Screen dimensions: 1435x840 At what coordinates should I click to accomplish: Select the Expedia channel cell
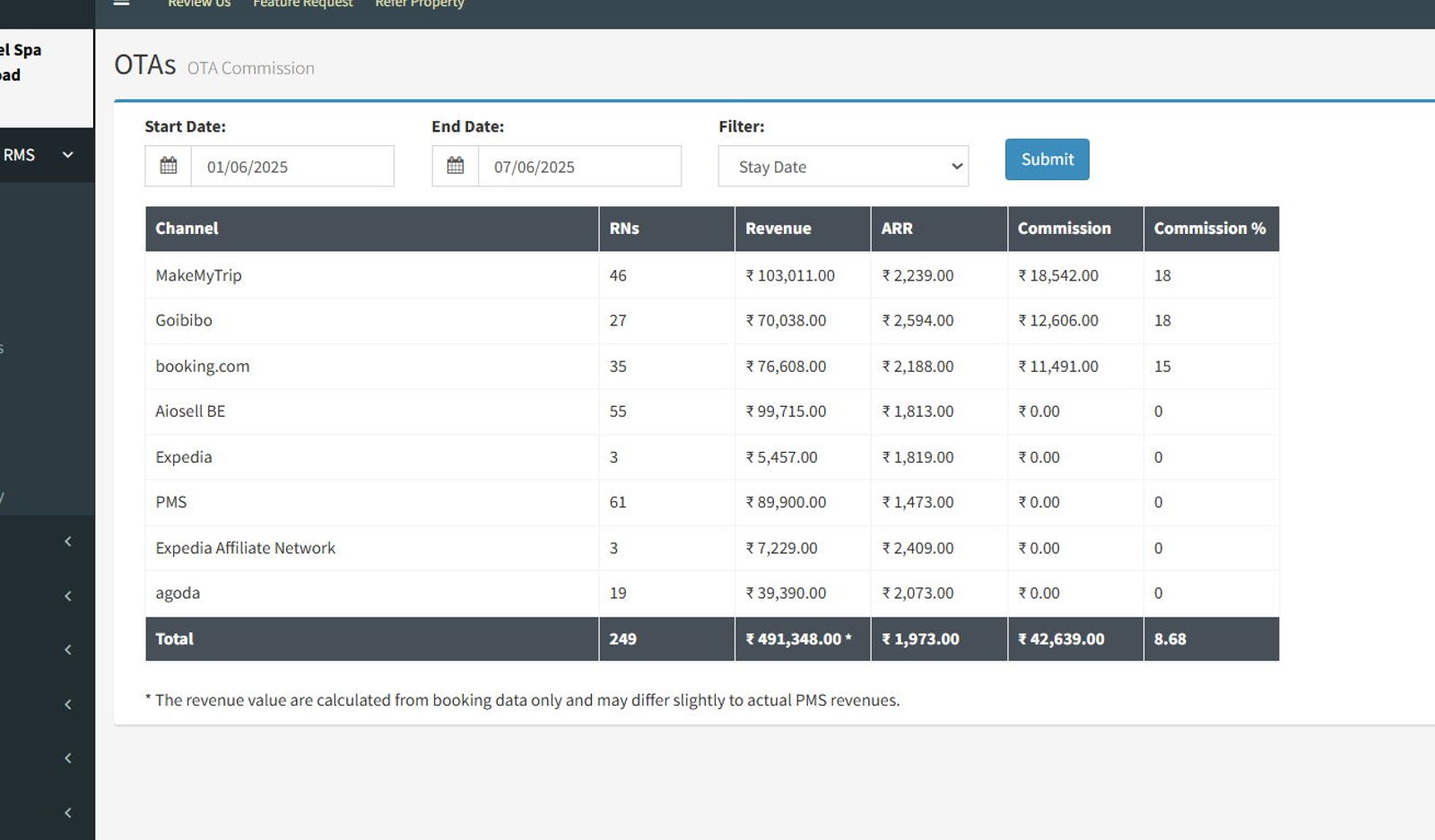(x=372, y=457)
